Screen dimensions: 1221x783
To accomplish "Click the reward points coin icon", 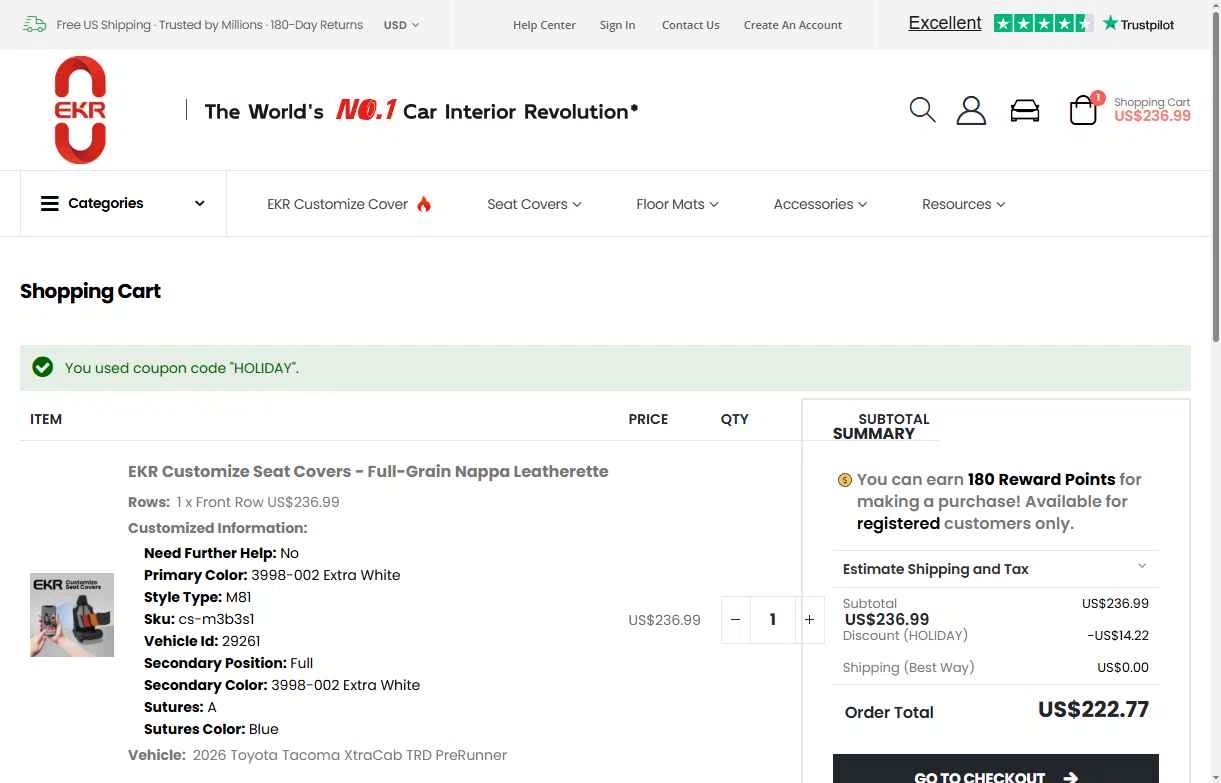I will pos(844,480).
